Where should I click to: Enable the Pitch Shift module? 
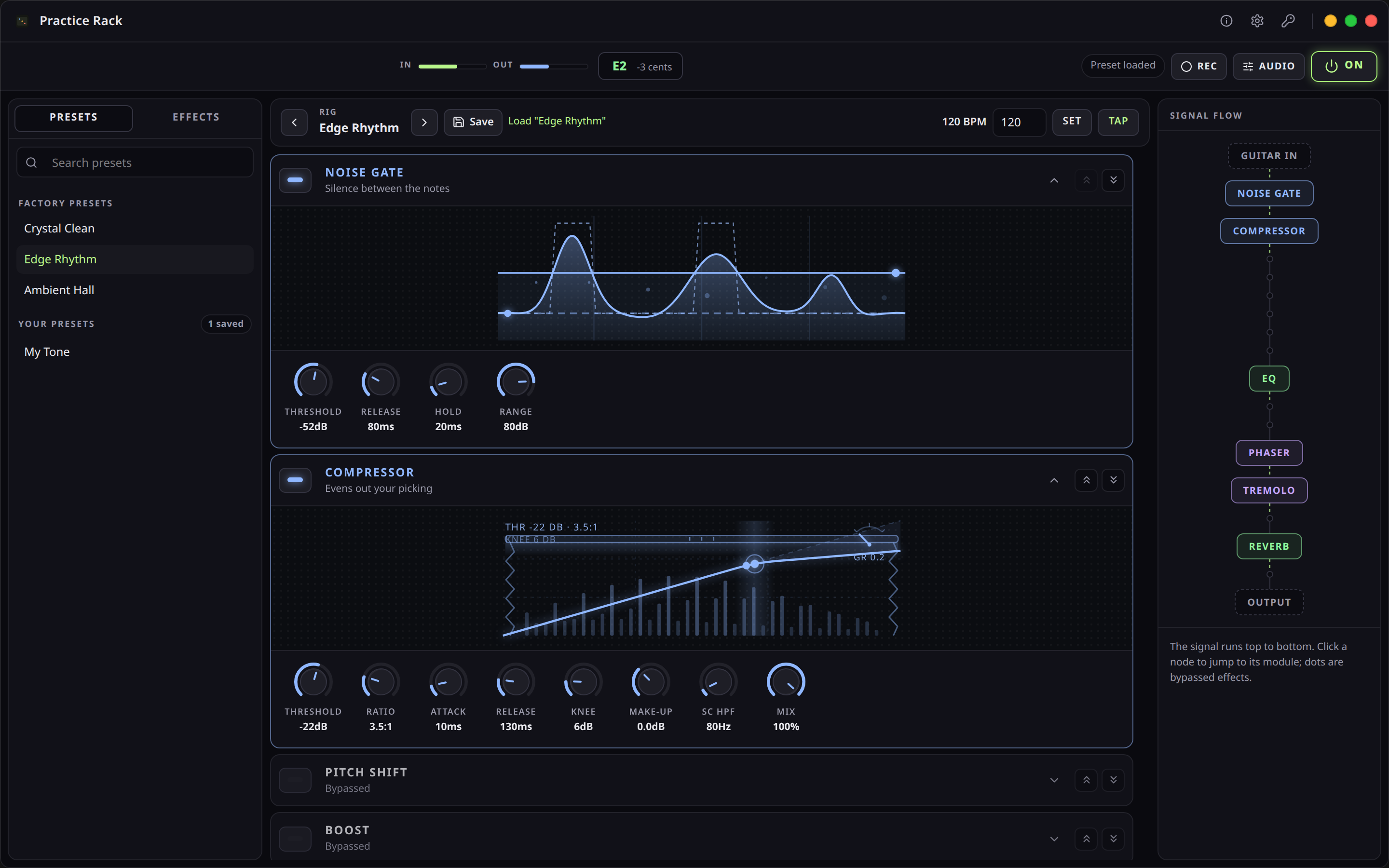(295, 780)
